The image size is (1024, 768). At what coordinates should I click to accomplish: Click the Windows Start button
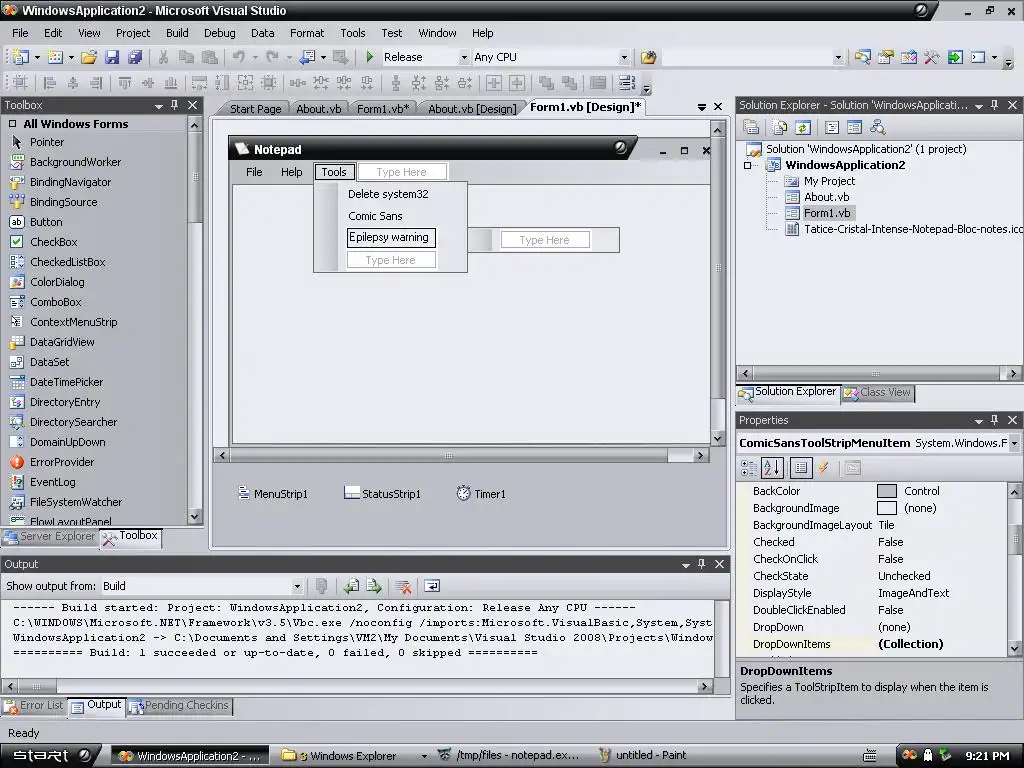(51, 756)
